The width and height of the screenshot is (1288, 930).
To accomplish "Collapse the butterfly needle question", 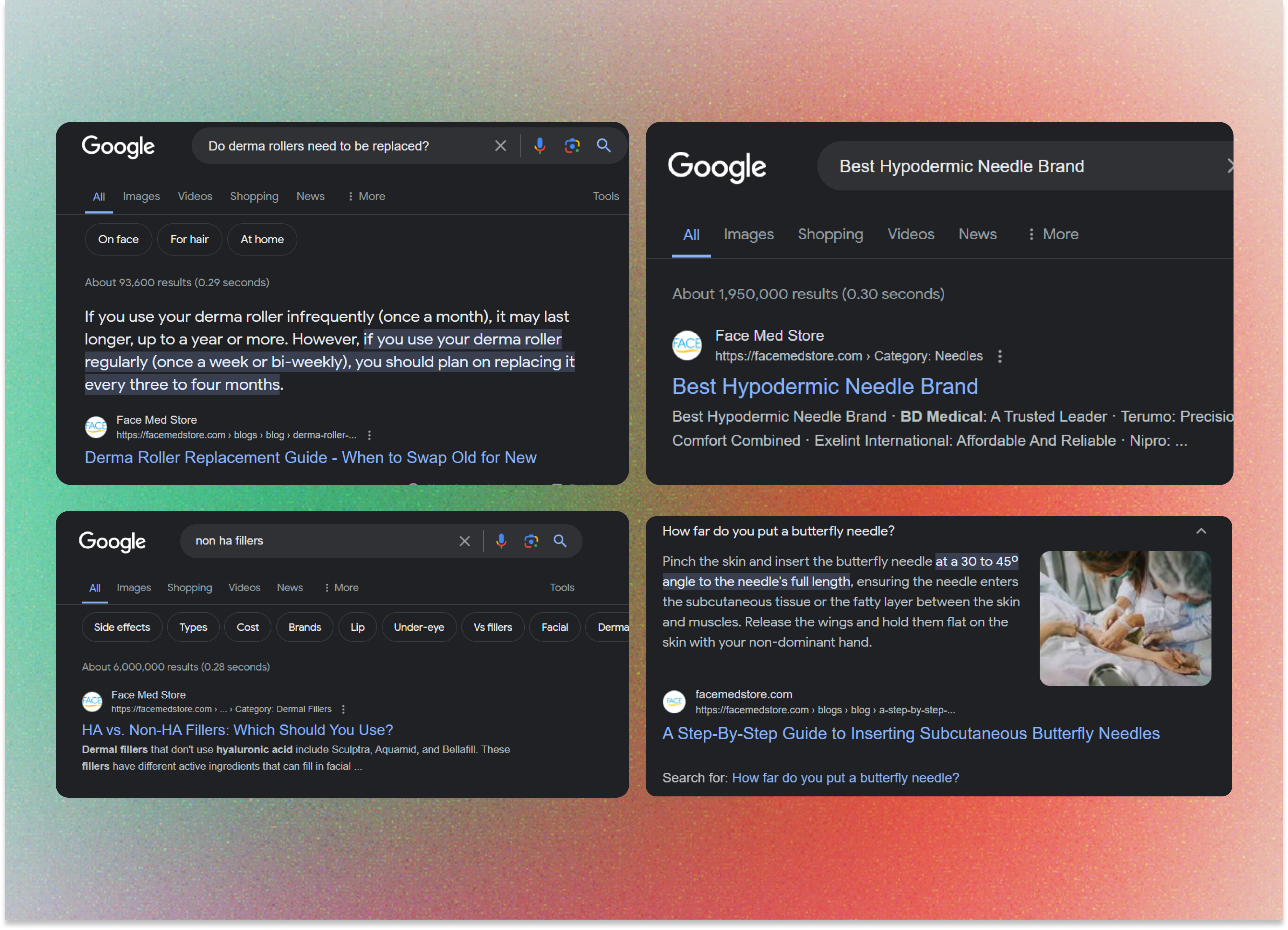I will 1201,531.
